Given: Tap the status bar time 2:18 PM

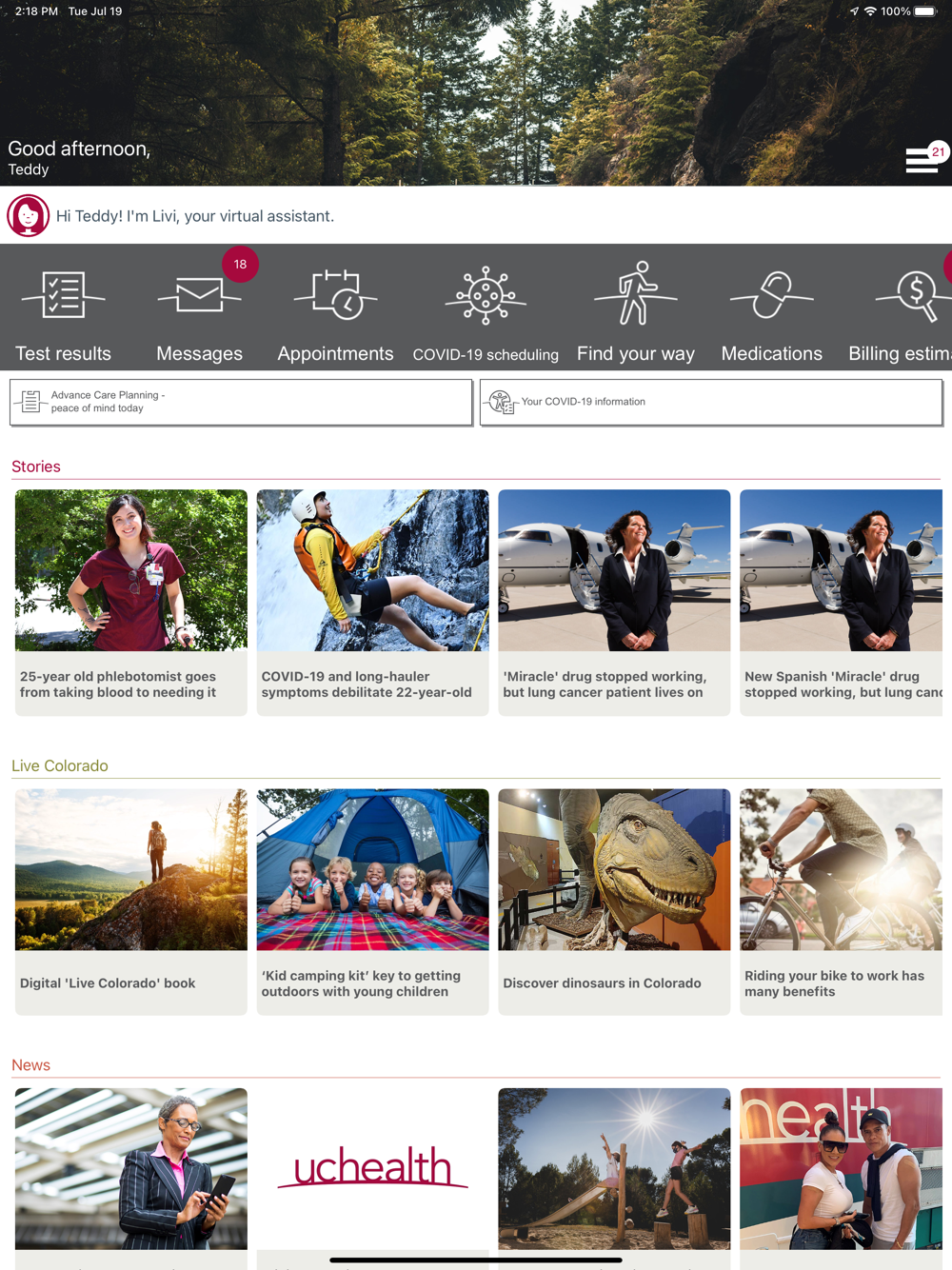Looking at the screenshot, I should pyautogui.click(x=36, y=11).
